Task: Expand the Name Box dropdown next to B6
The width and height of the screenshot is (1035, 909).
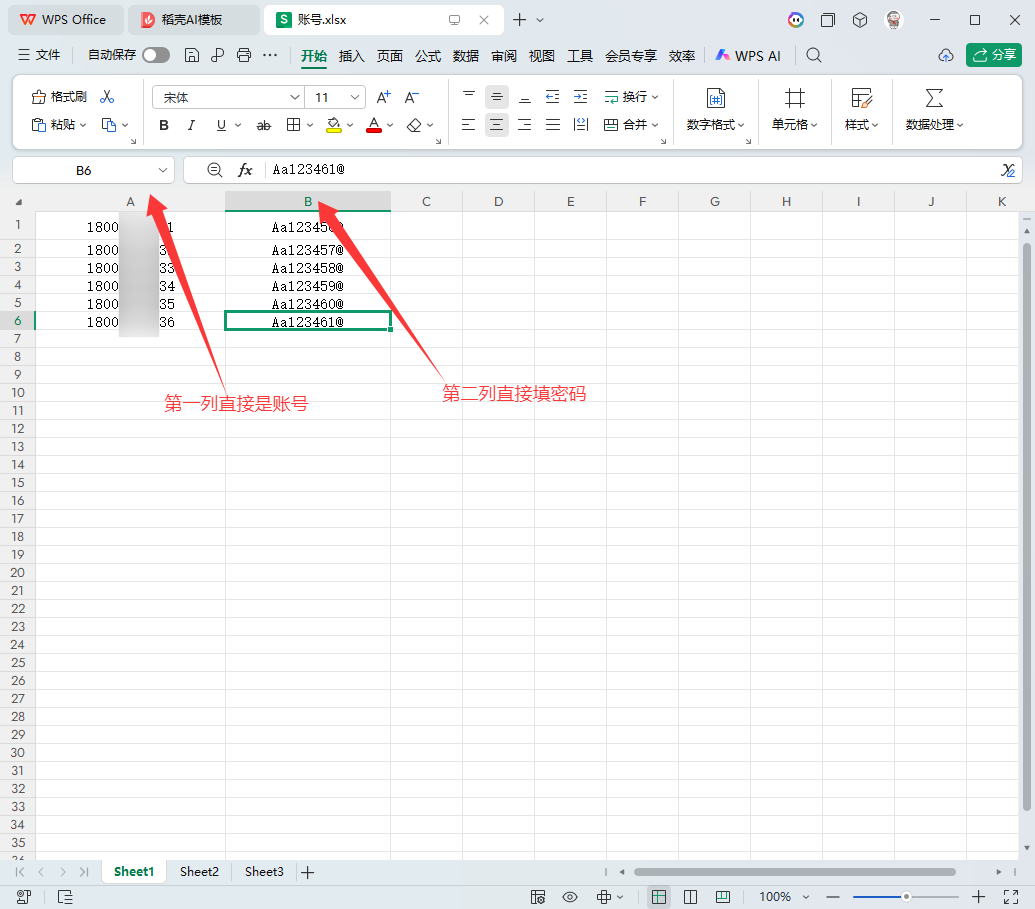Action: point(162,170)
